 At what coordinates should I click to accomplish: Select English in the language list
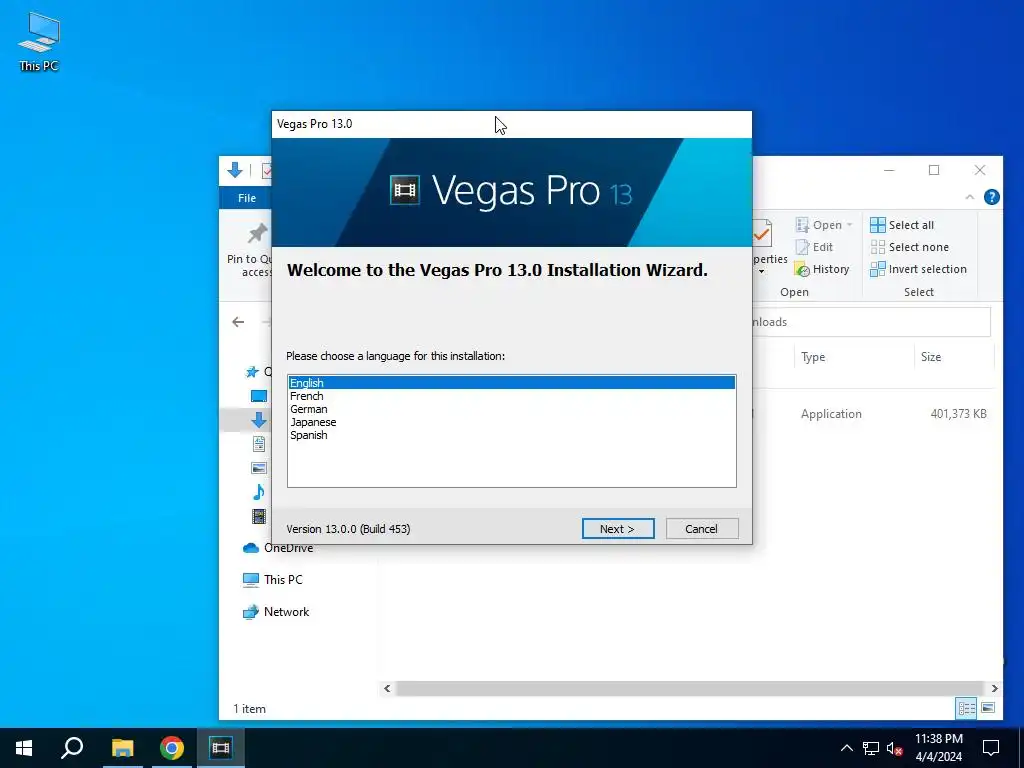point(511,383)
